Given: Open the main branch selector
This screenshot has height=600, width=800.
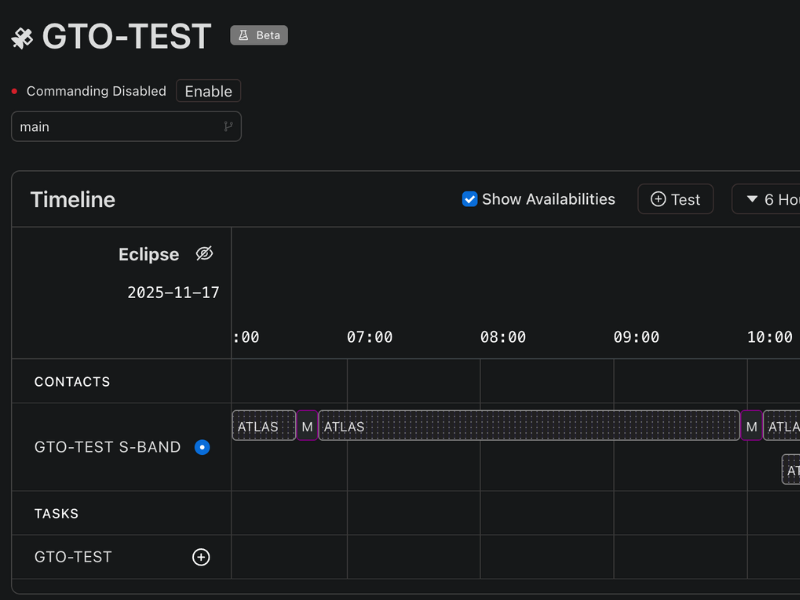Looking at the screenshot, I should point(126,127).
